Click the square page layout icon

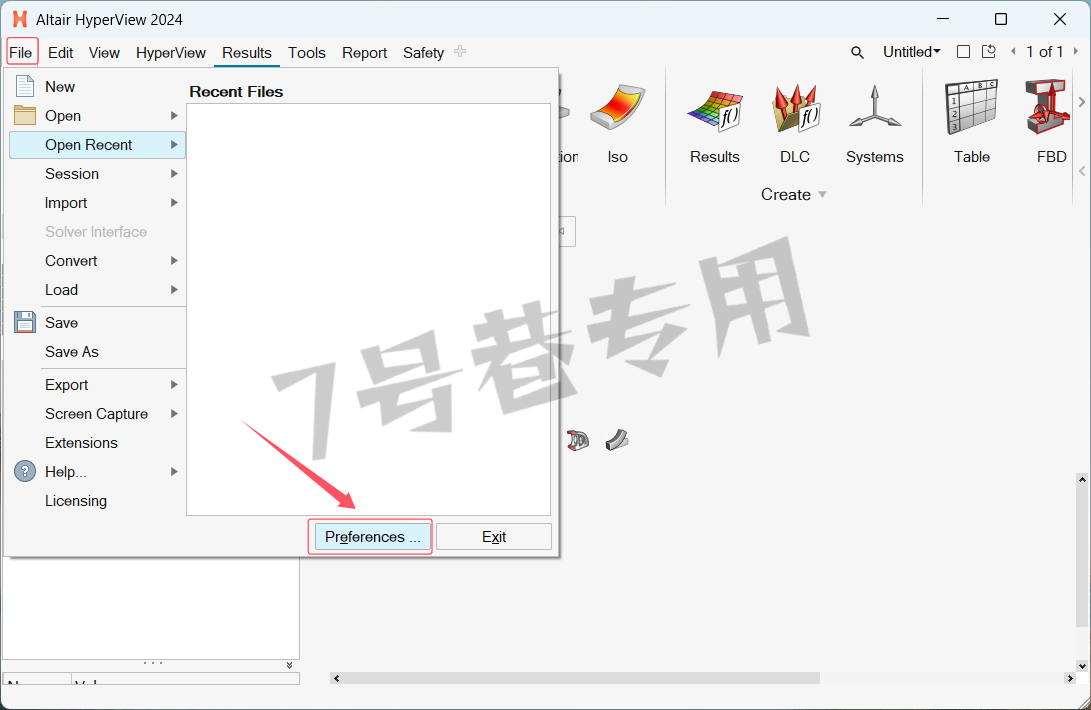[x=964, y=52]
